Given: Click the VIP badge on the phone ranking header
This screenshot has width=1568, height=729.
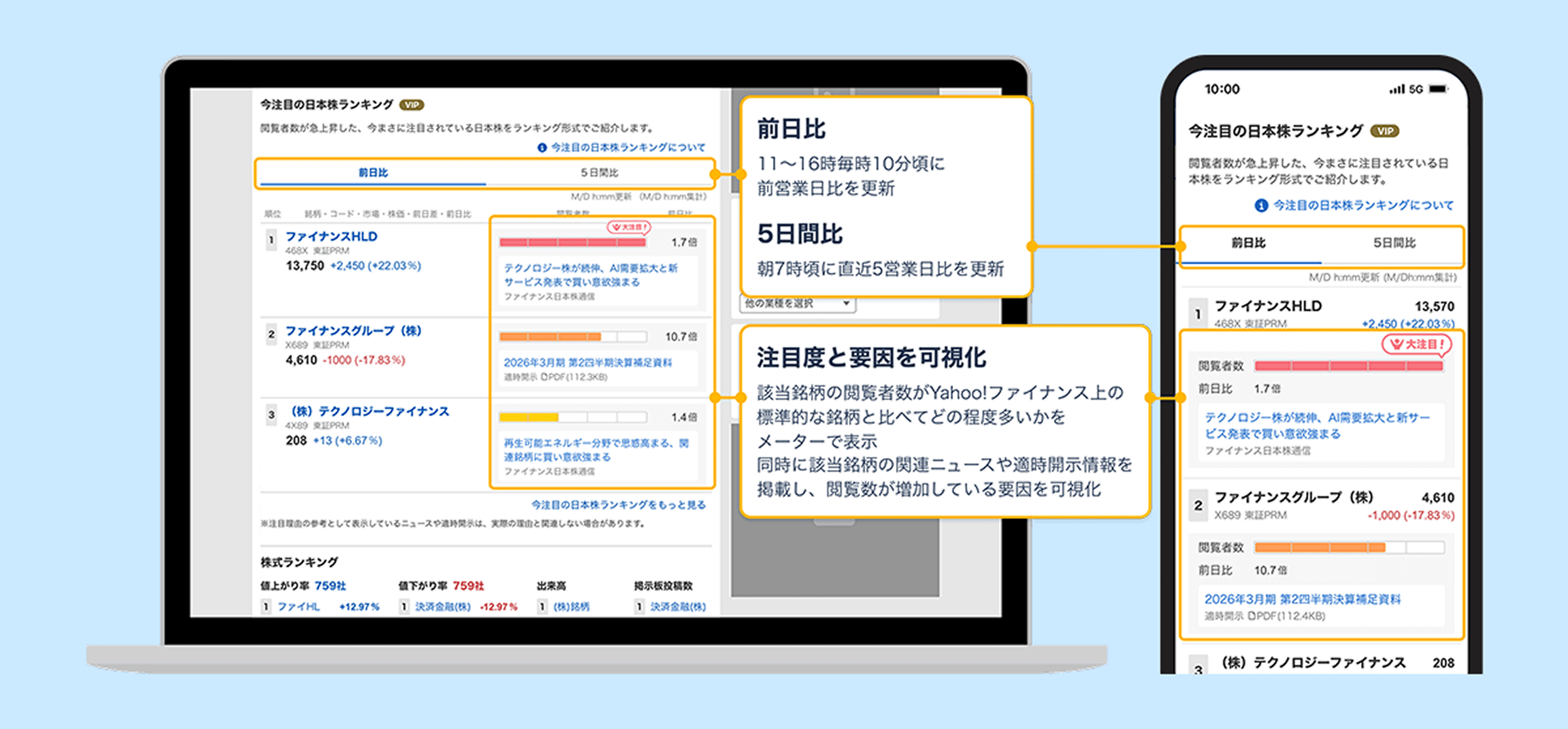Looking at the screenshot, I should click(1386, 130).
